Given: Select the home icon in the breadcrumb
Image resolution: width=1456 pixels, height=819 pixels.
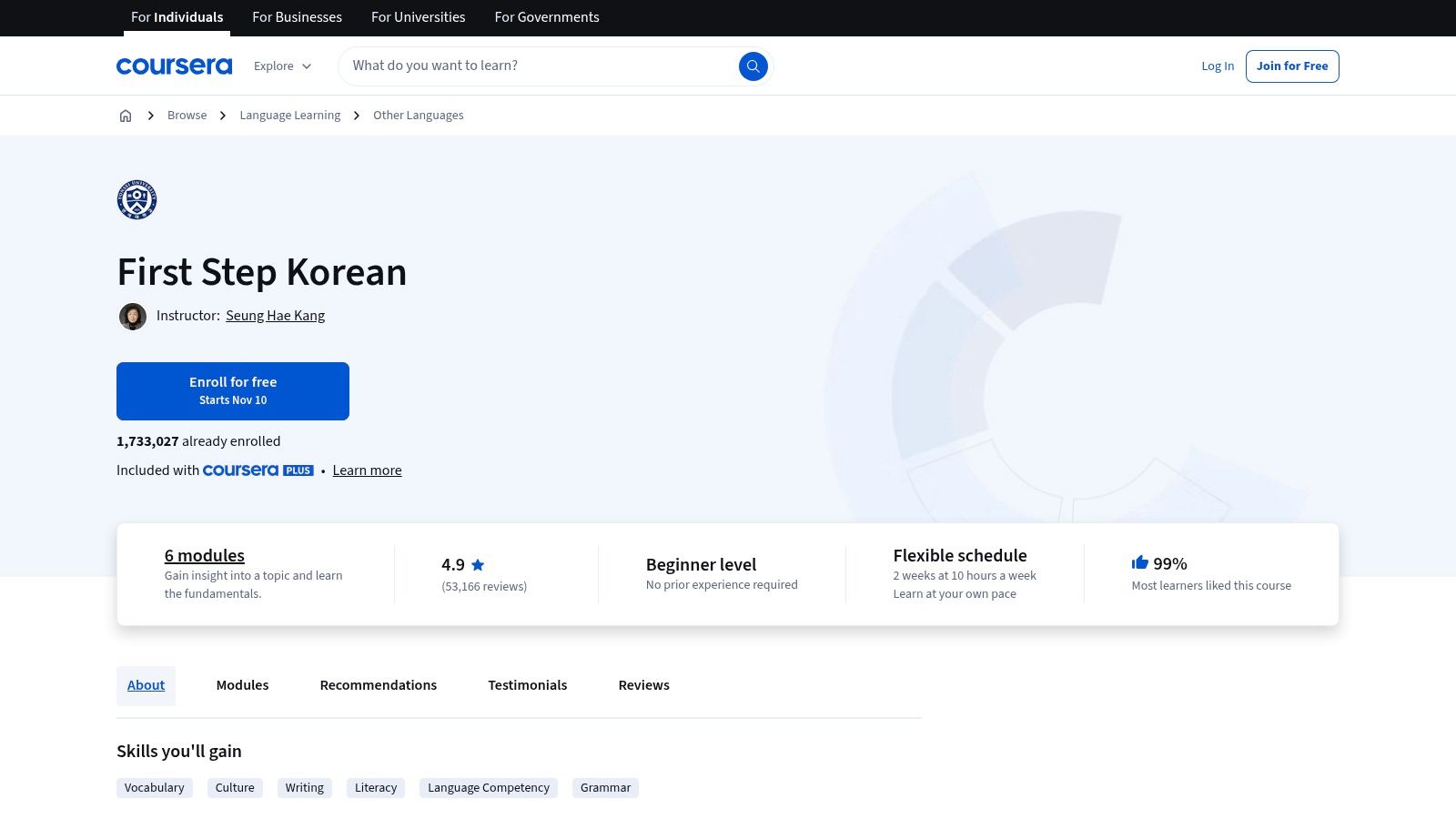Looking at the screenshot, I should coord(126,115).
